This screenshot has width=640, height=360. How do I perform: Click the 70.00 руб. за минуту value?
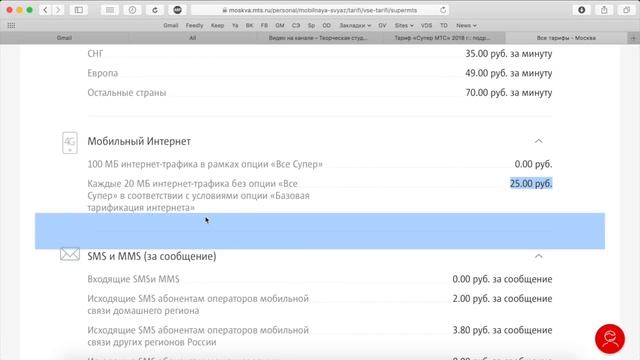(509, 93)
